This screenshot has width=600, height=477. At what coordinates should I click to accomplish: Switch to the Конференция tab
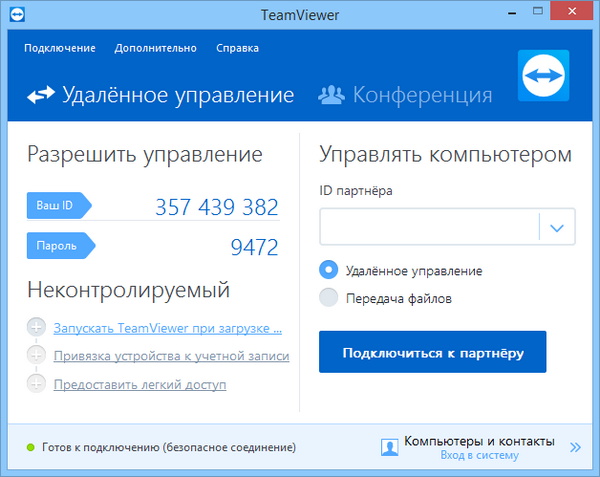[x=405, y=95]
